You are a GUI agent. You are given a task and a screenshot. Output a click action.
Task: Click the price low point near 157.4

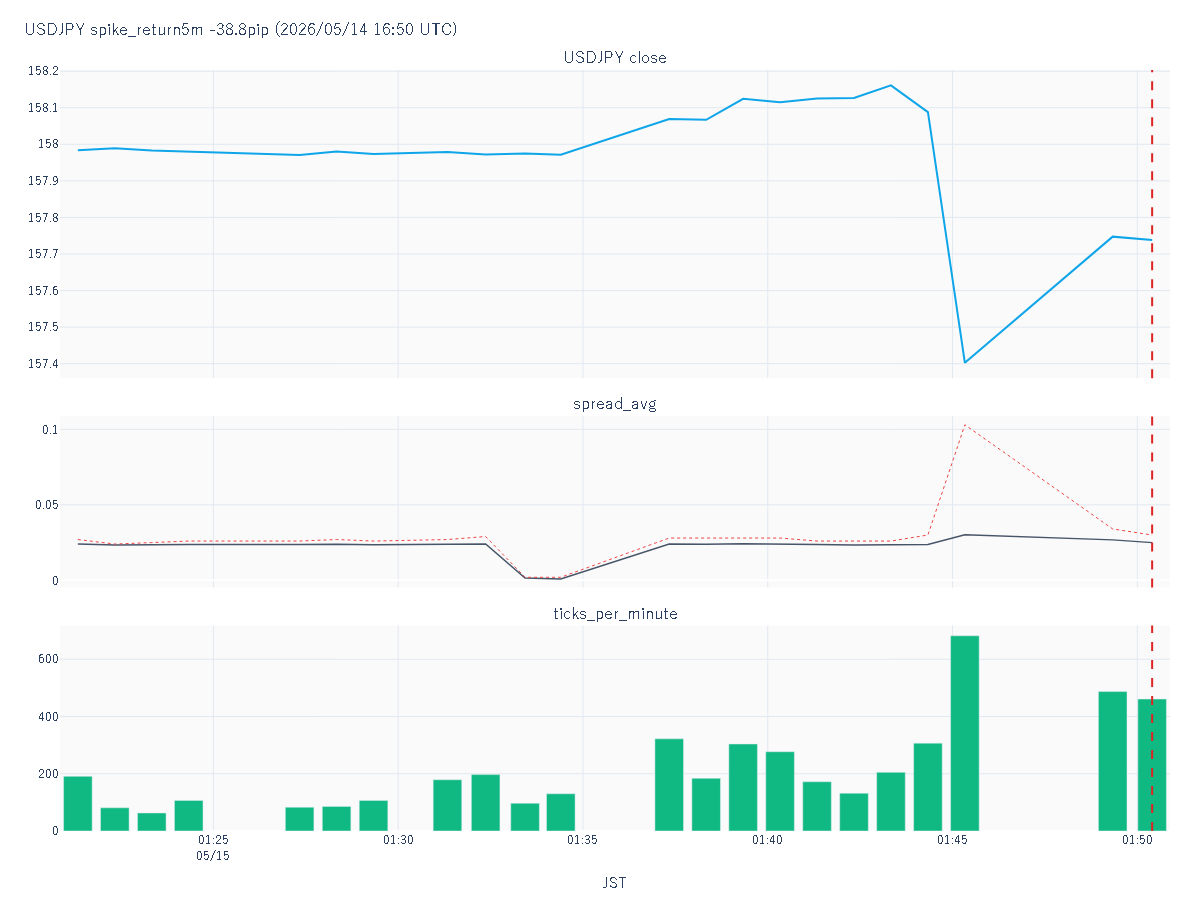point(965,362)
